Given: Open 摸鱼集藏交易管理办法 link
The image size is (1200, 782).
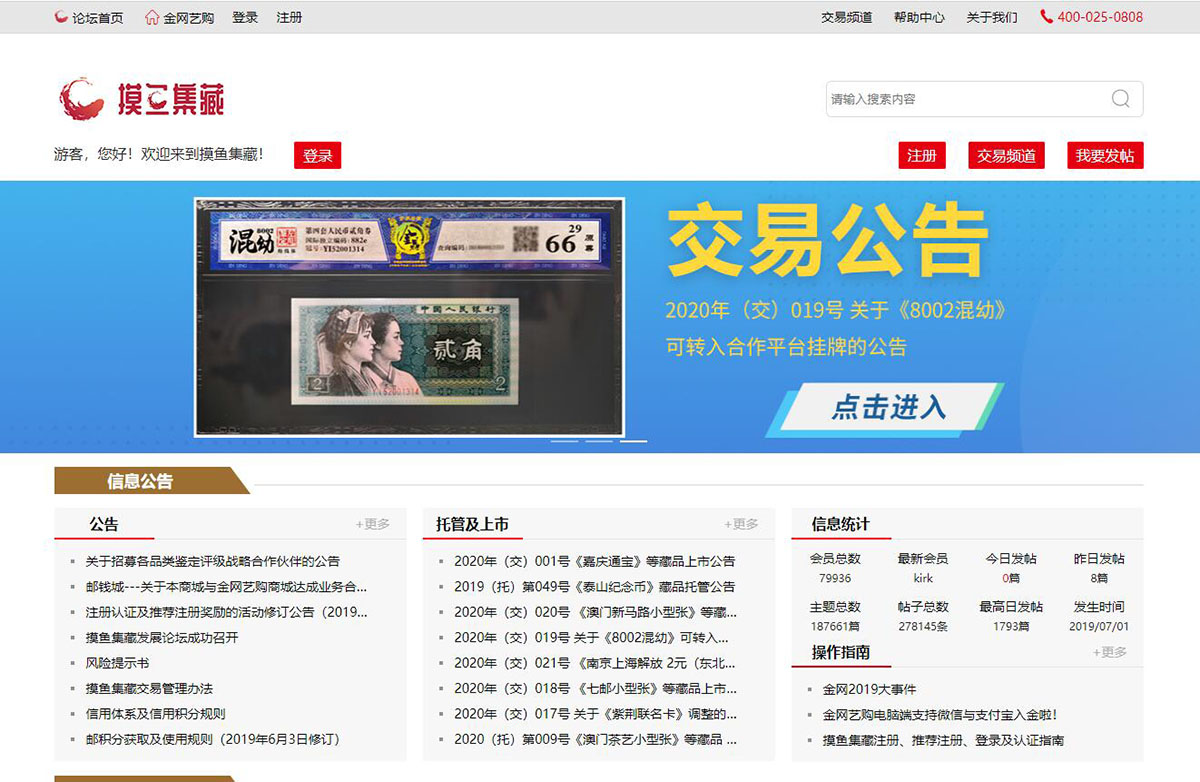Looking at the screenshot, I should [149, 688].
